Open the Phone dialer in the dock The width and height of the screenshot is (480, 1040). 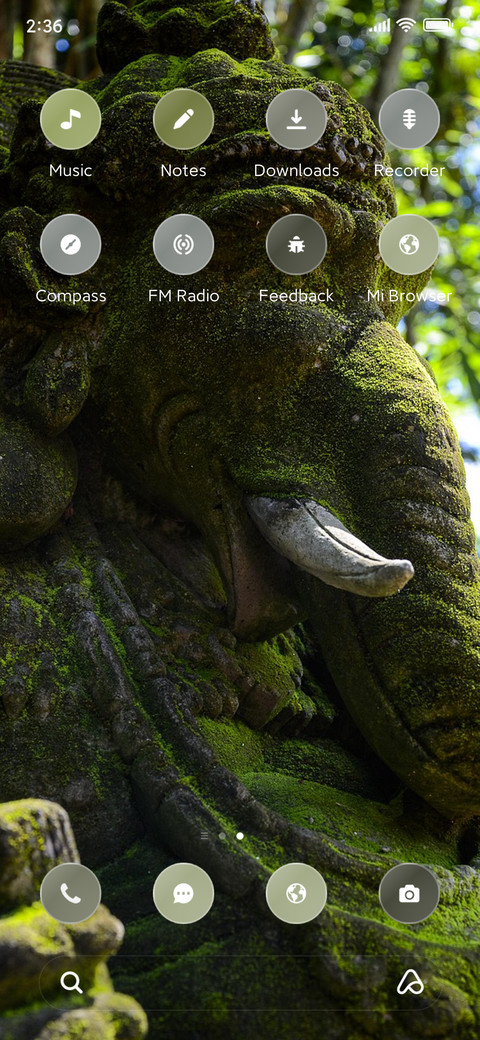pyautogui.click(x=70, y=893)
